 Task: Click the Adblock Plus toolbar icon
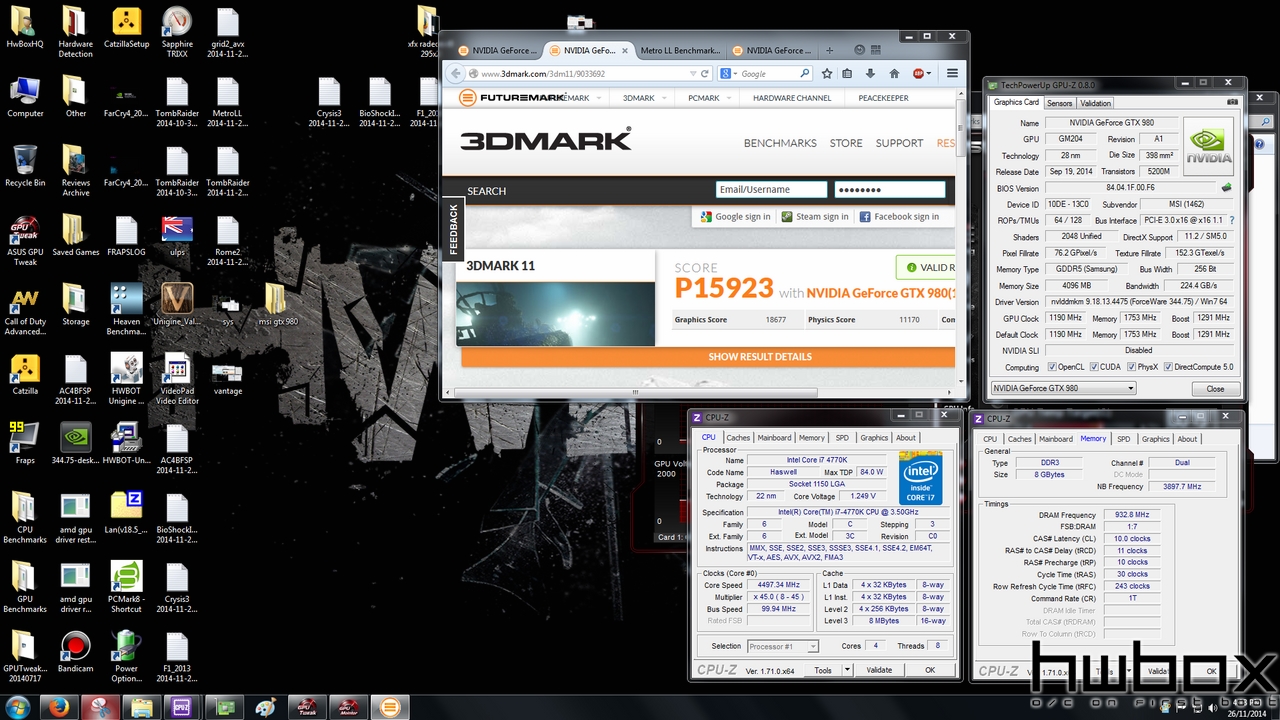click(x=918, y=73)
